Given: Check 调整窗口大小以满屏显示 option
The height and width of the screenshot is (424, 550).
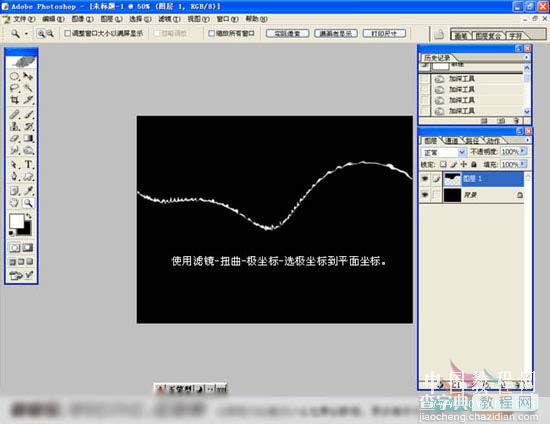Looking at the screenshot, I should (67, 33).
